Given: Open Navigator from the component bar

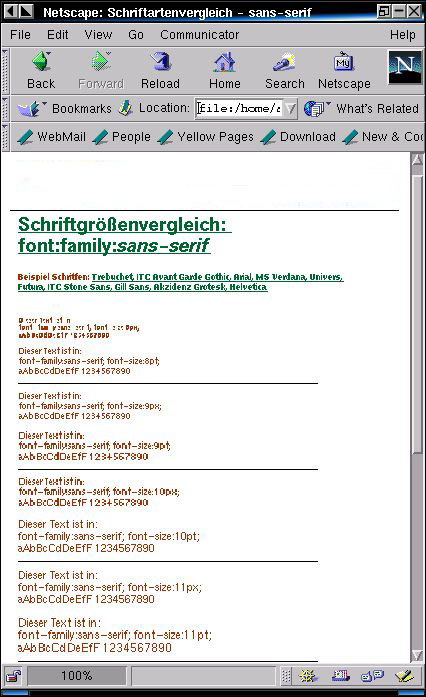Looking at the screenshot, I should point(307,676).
